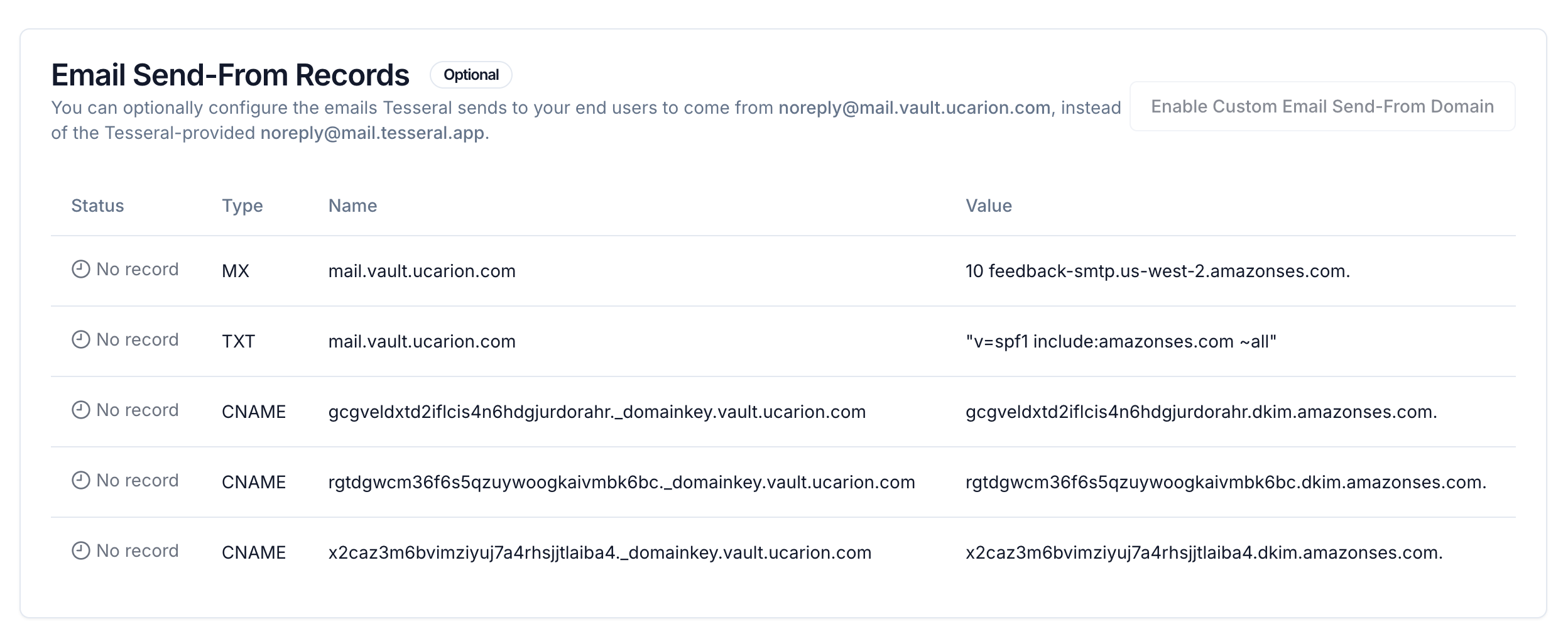Click the Name column header
The width and height of the screenshot is (1568, 641).
point(352,205)
